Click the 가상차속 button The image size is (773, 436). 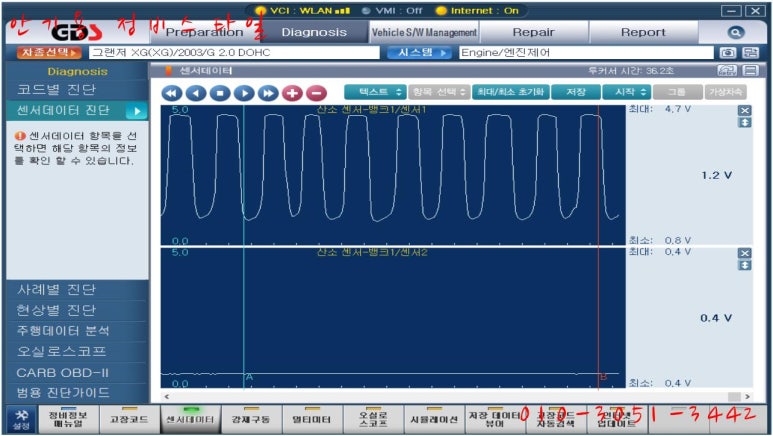click(x=725, y=92)
